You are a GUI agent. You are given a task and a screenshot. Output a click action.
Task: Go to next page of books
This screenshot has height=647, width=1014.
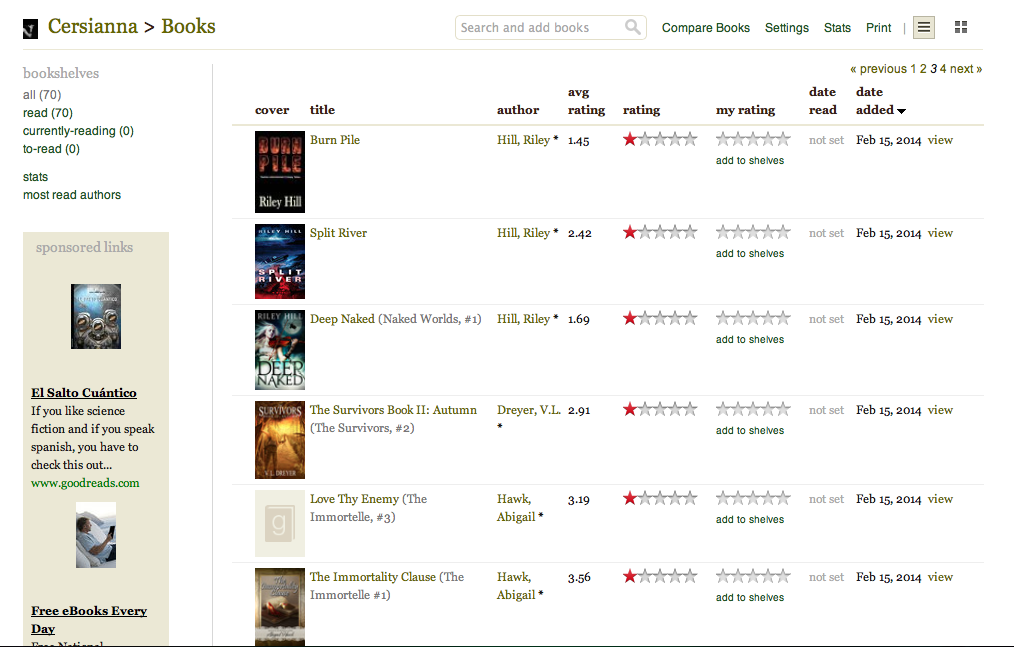(x=965, y=69)
